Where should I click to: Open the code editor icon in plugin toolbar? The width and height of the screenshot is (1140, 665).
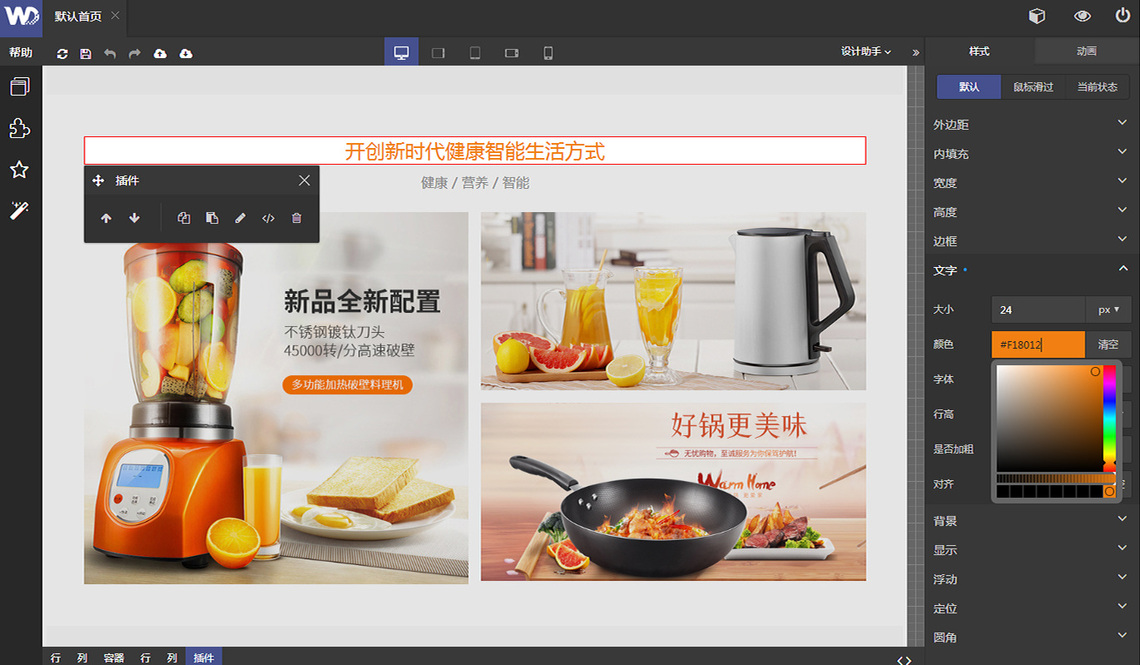pyautogui.click(x=268, y=218)
